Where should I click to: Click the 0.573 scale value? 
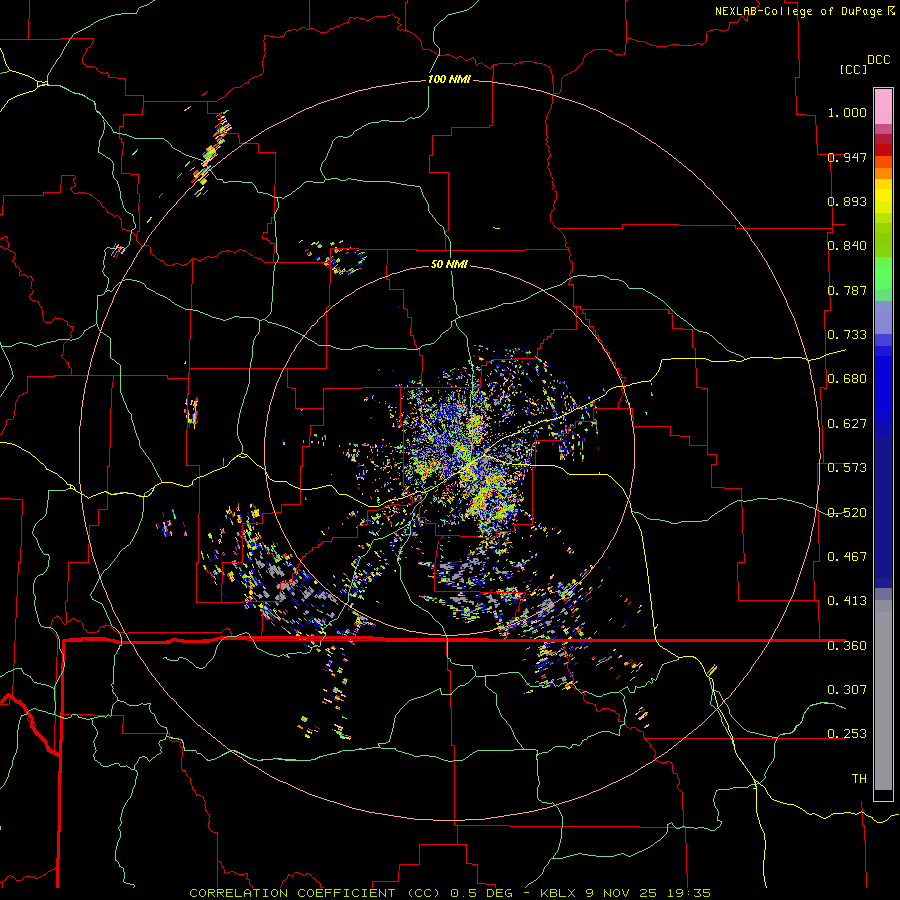pyautogui.click(x=847, y=468)
